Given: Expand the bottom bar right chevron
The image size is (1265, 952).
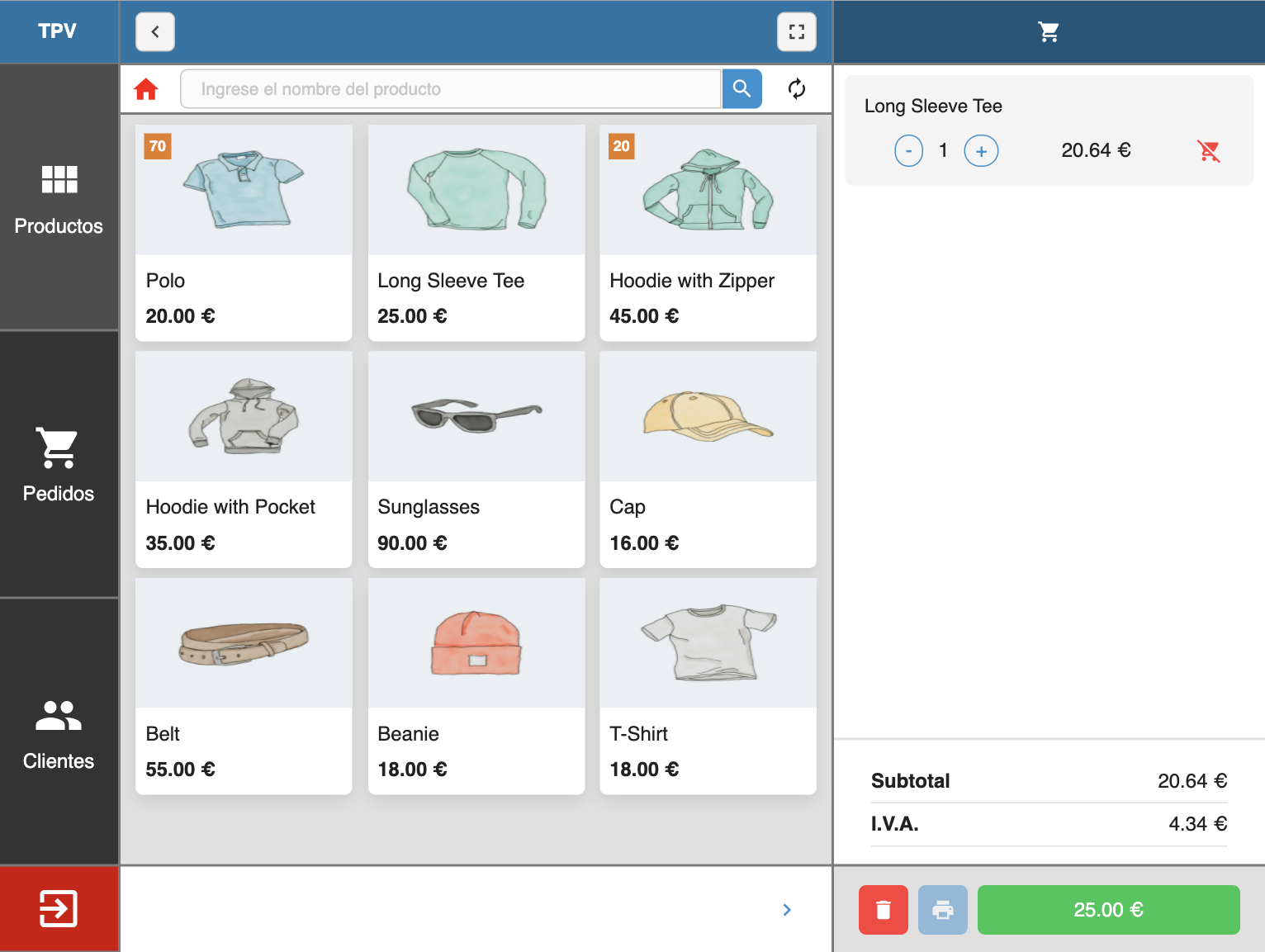Looking at the screenshot, I should coord(786,909).
